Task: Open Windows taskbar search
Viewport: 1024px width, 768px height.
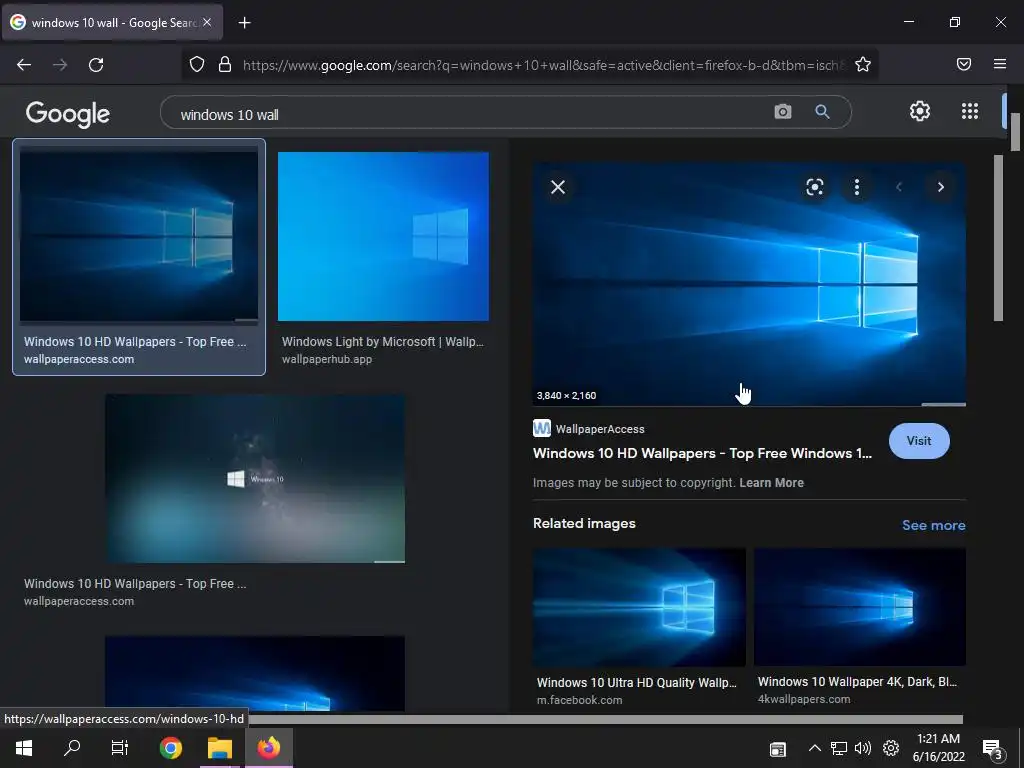Action: pyautogui.click(x=72, y=748)
